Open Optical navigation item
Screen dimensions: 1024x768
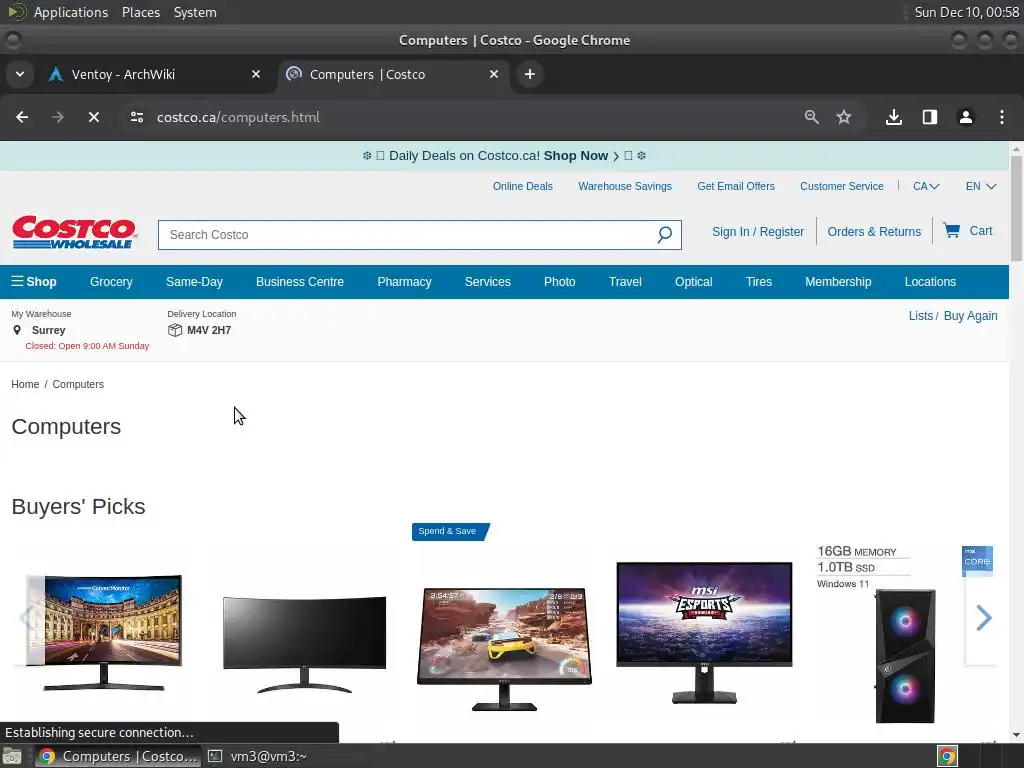click(694, 282)
